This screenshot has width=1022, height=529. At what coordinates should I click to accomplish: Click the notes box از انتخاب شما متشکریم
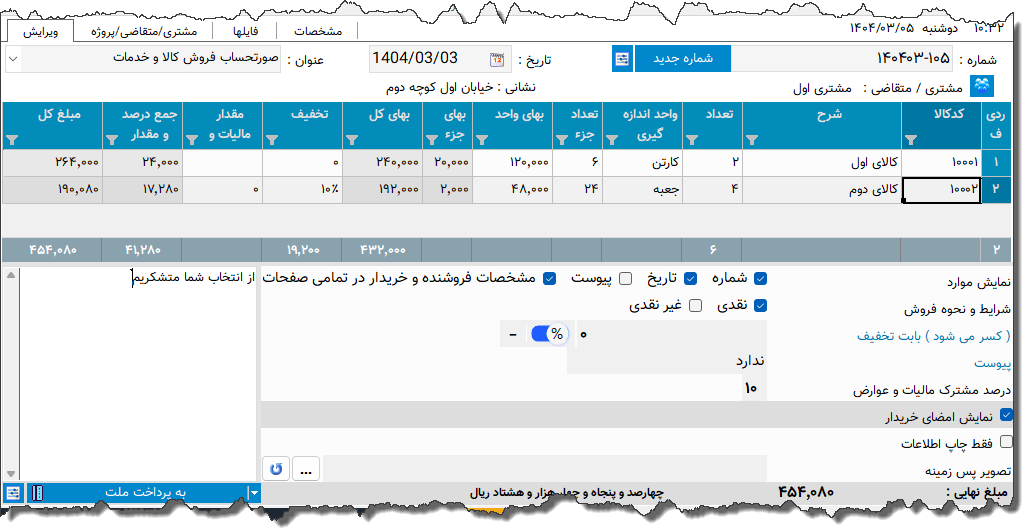(x=139, y=374)
